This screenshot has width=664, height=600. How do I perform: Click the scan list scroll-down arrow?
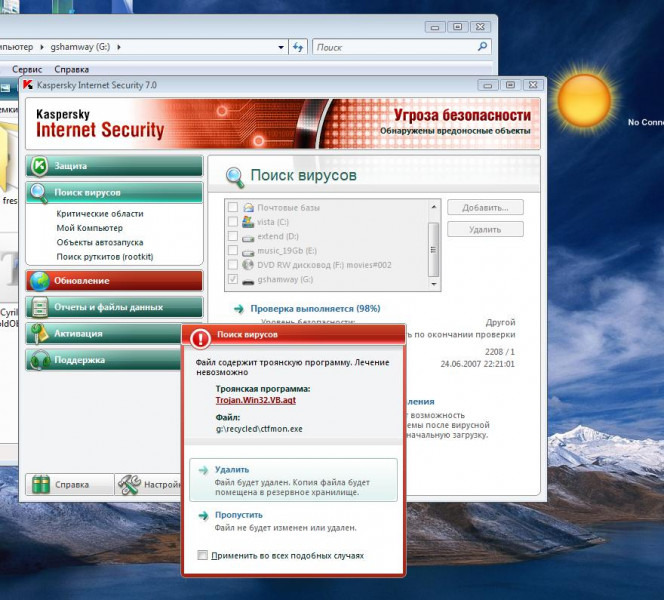(x=434, y=284)
